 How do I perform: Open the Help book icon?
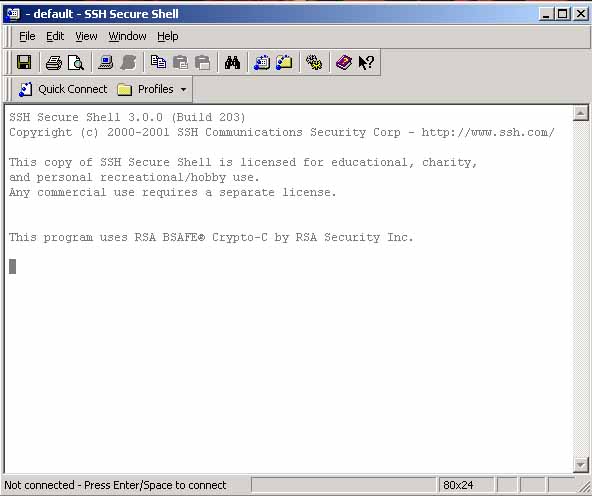[x=344, y=62]
